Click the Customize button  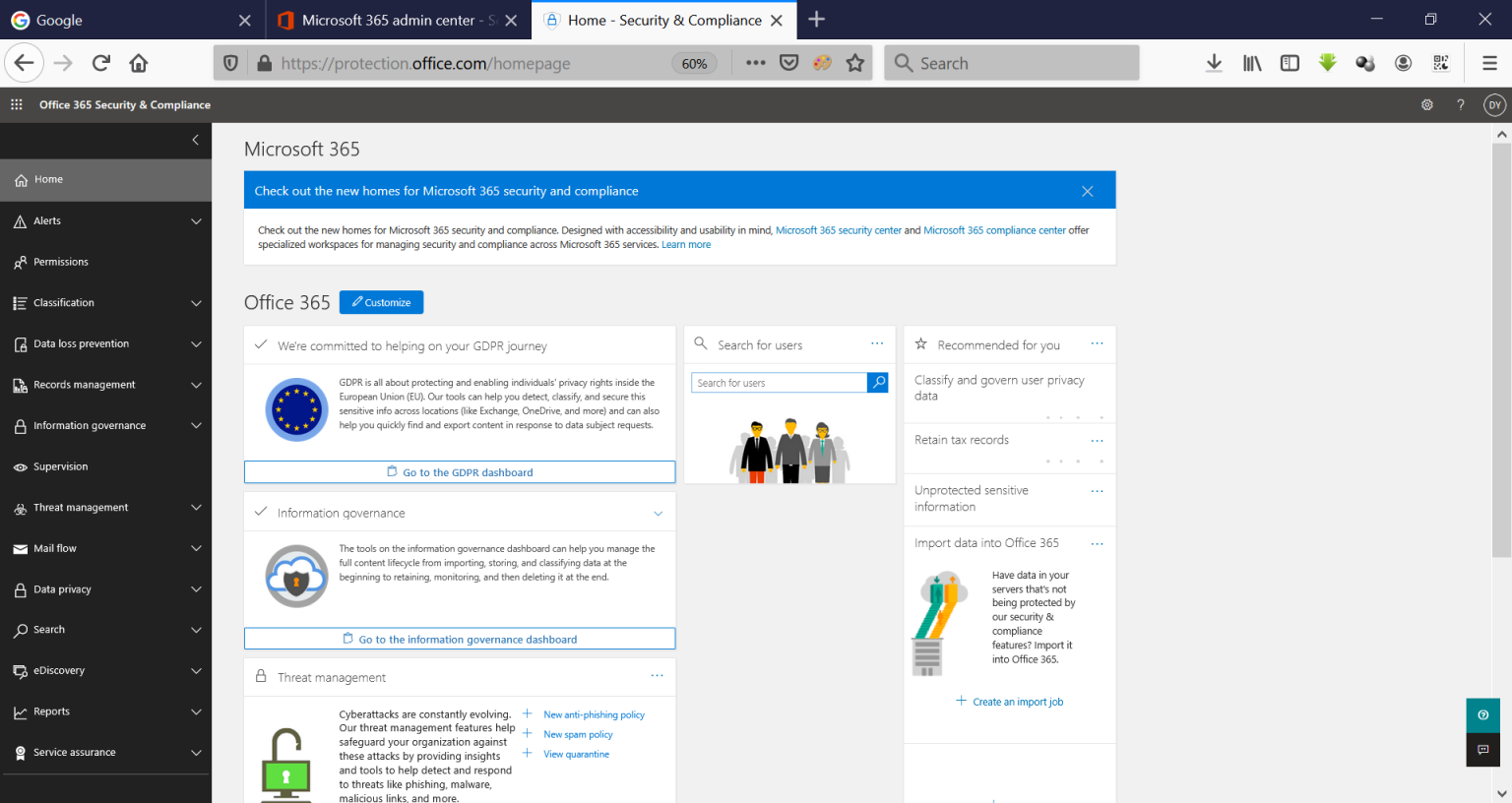(381, 302)
